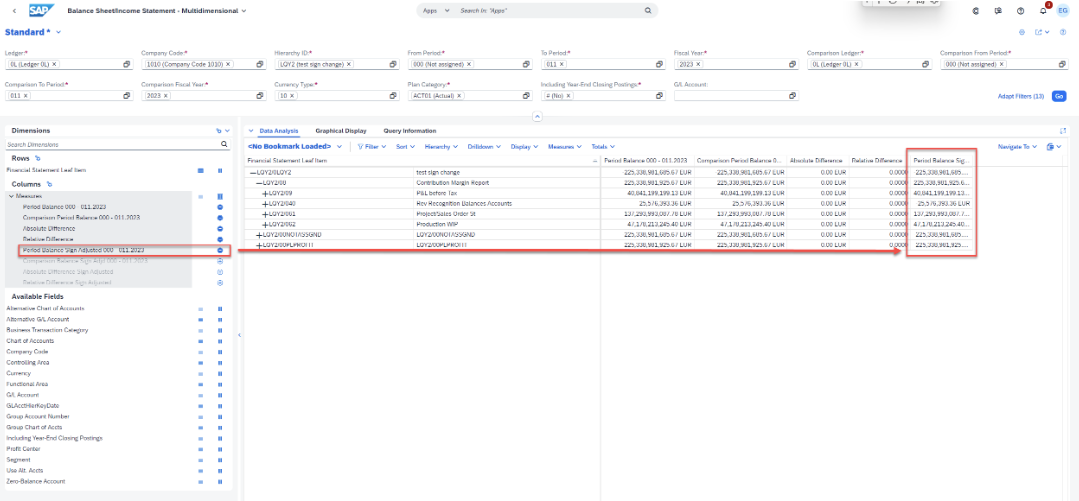The image size is (1079, 501).
Task: Open value help for Ledger field
Action: pos(126,64)
